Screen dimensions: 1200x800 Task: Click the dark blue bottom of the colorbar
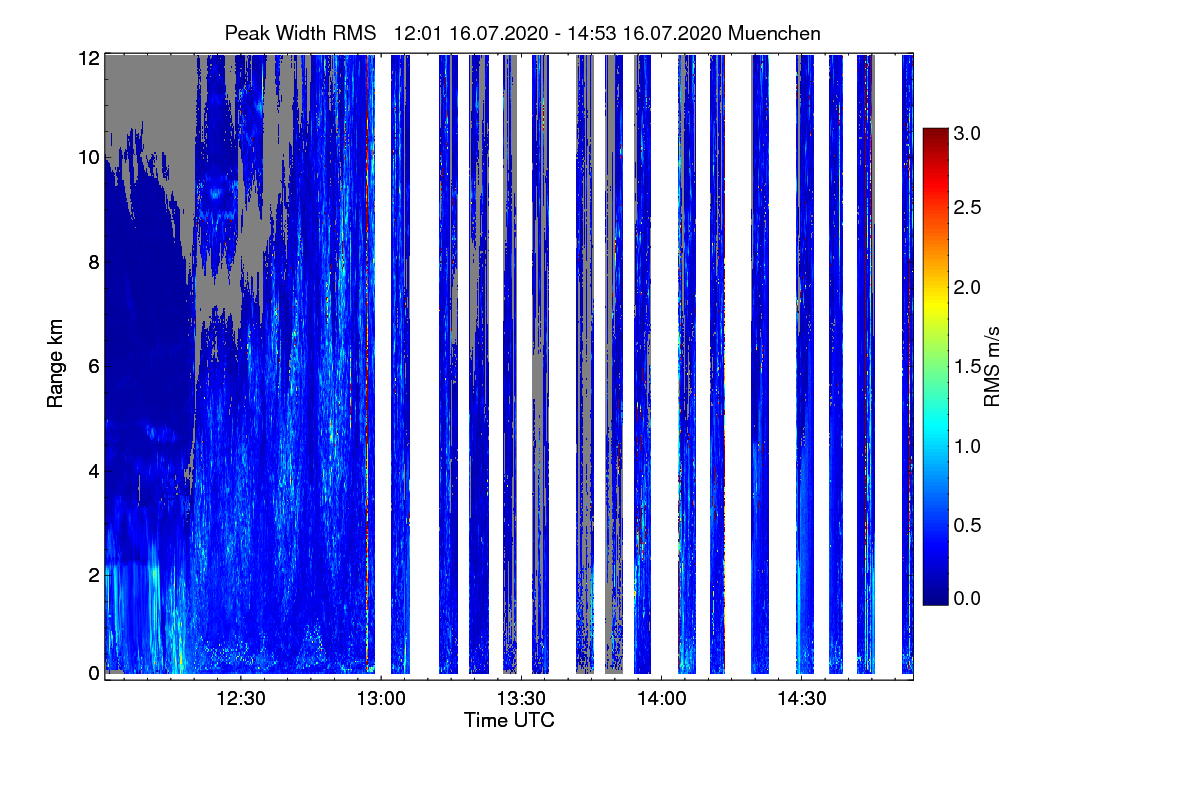point(935,594)
